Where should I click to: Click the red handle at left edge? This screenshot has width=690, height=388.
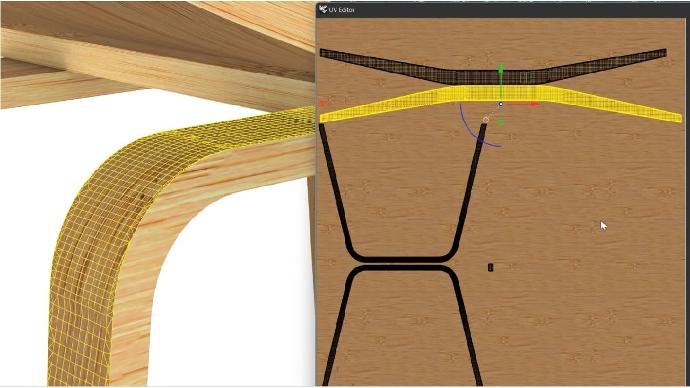(321, 104)
